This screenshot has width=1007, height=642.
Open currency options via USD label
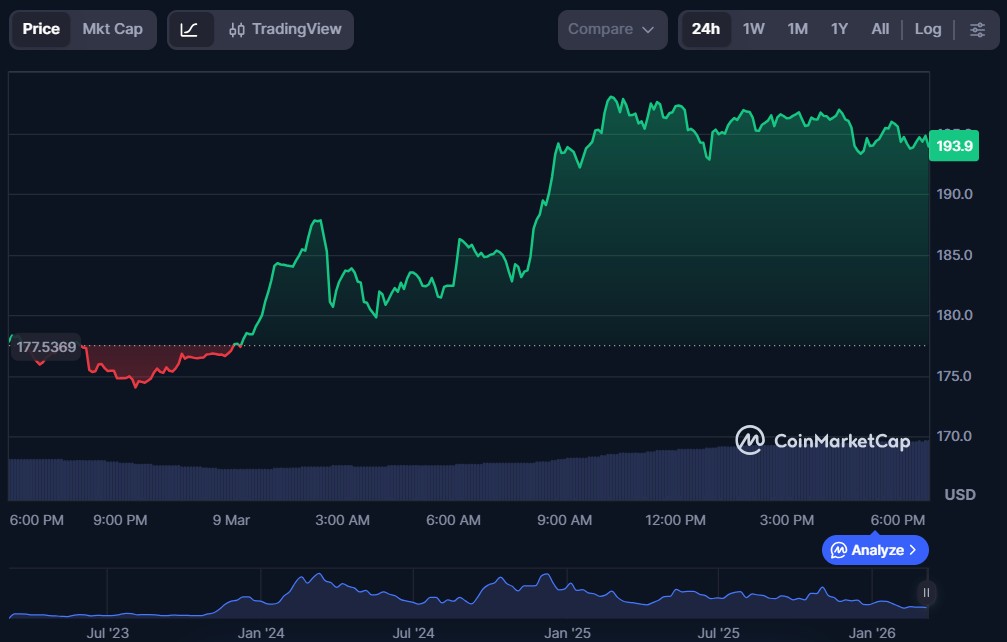point(960,493)
